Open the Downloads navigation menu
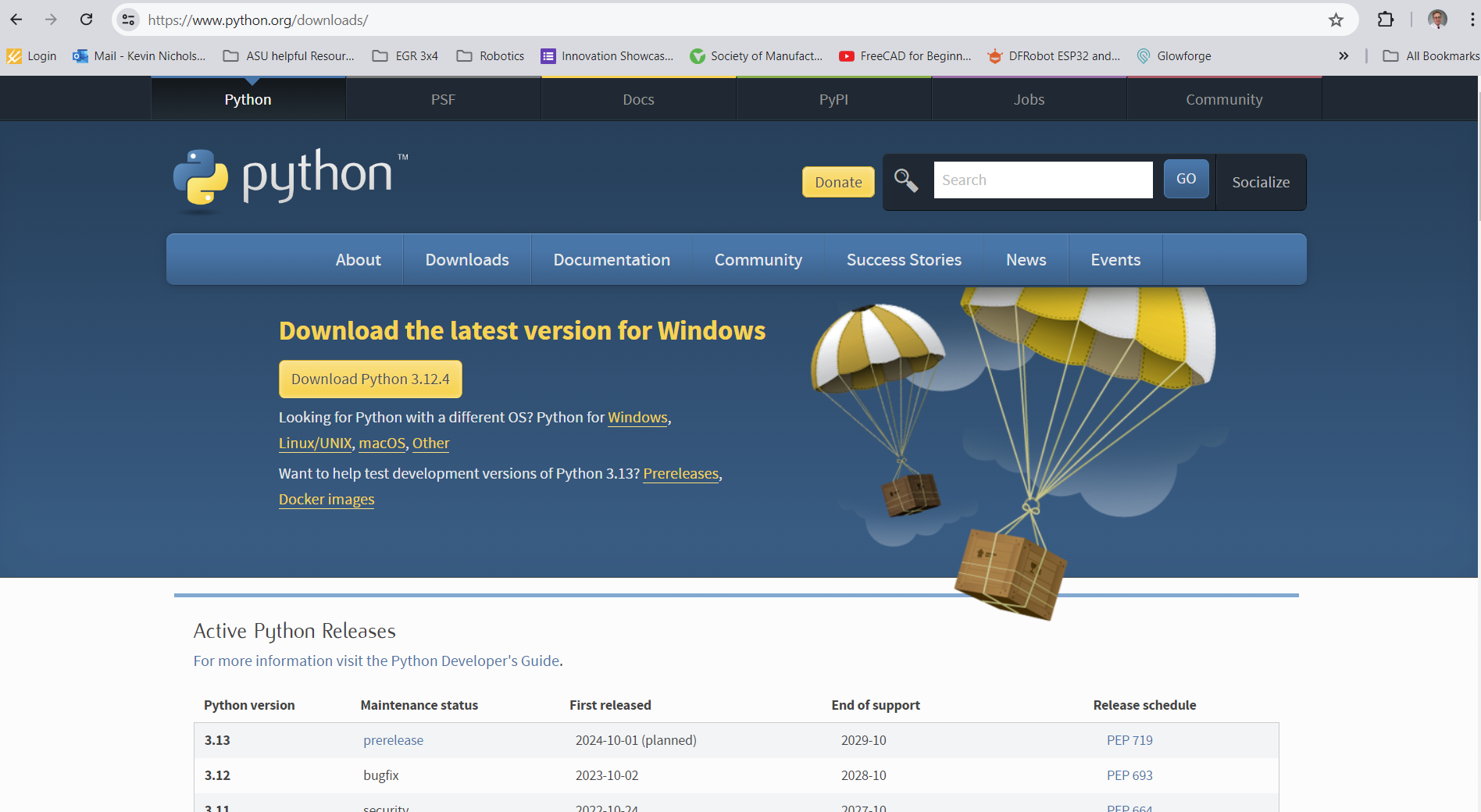1481x812 pixels. pyautogui.click(x=467, y=259)
